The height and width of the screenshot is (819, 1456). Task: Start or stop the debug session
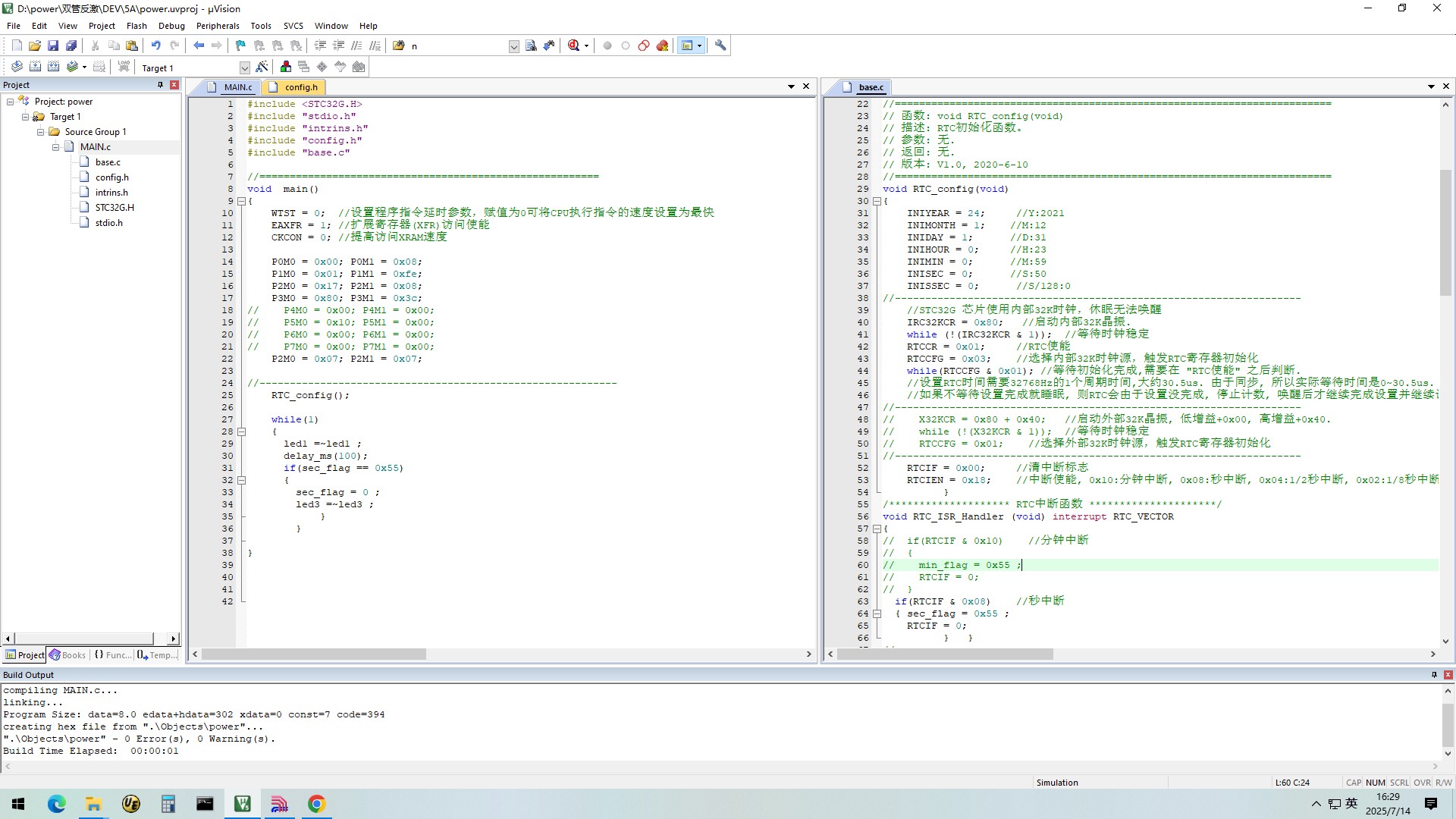click(574, 45)
